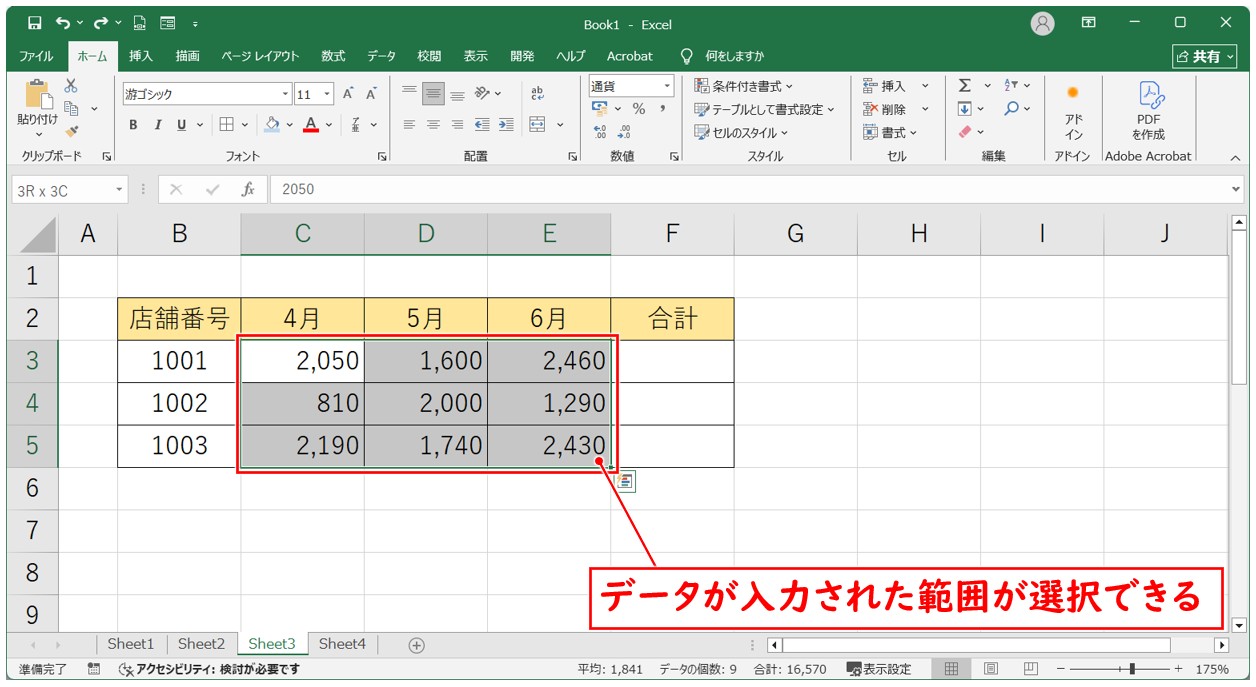Click the PDFを作成 Acrobat icon
The width and height of the screenshot is (1256, 687).
[1148, 110]
